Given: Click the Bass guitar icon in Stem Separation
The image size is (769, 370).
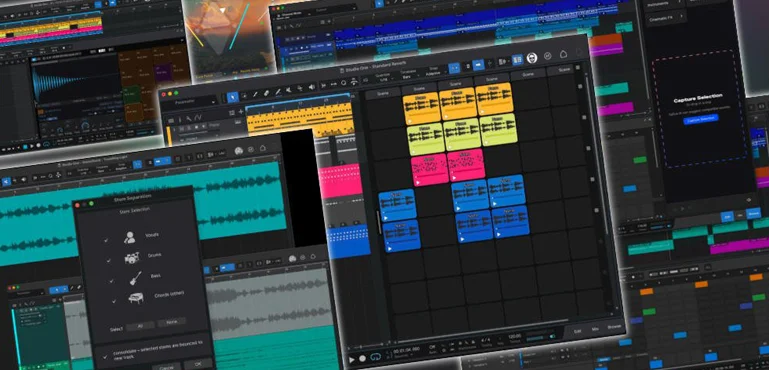Looking at the screenshot, I should pyautogui.click(x=135, y=278).
